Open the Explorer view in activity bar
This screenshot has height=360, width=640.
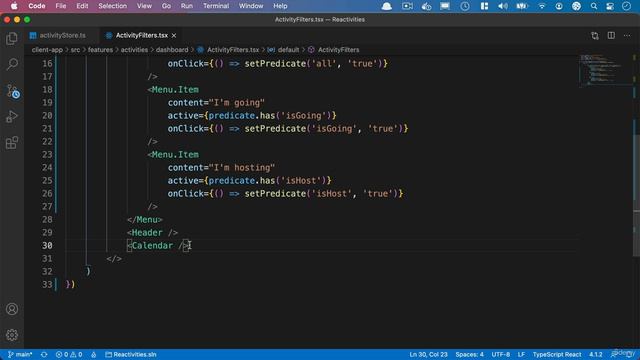click(x=12, y=38)
